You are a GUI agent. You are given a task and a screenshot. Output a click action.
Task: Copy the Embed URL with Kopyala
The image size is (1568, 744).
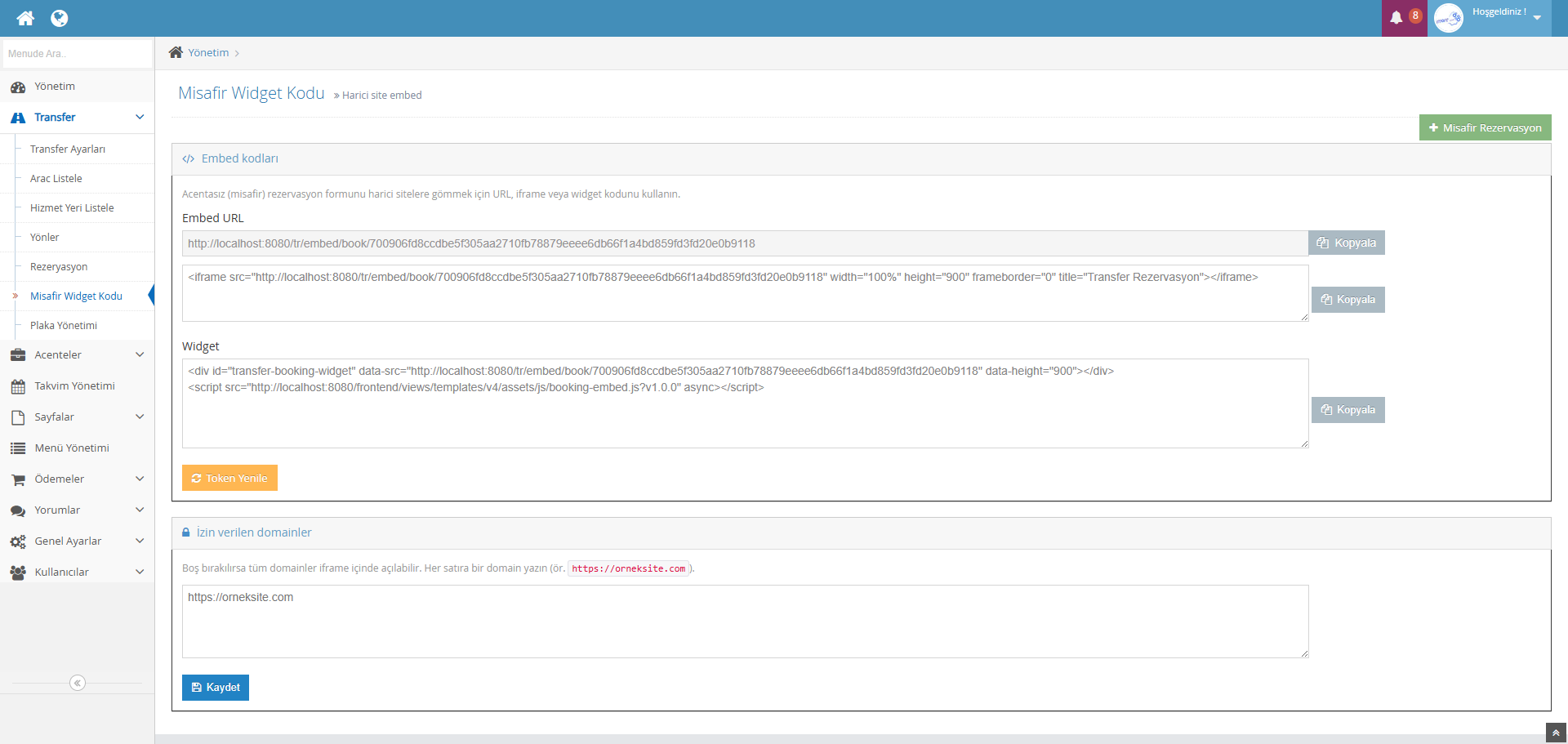pos(1347,243)
